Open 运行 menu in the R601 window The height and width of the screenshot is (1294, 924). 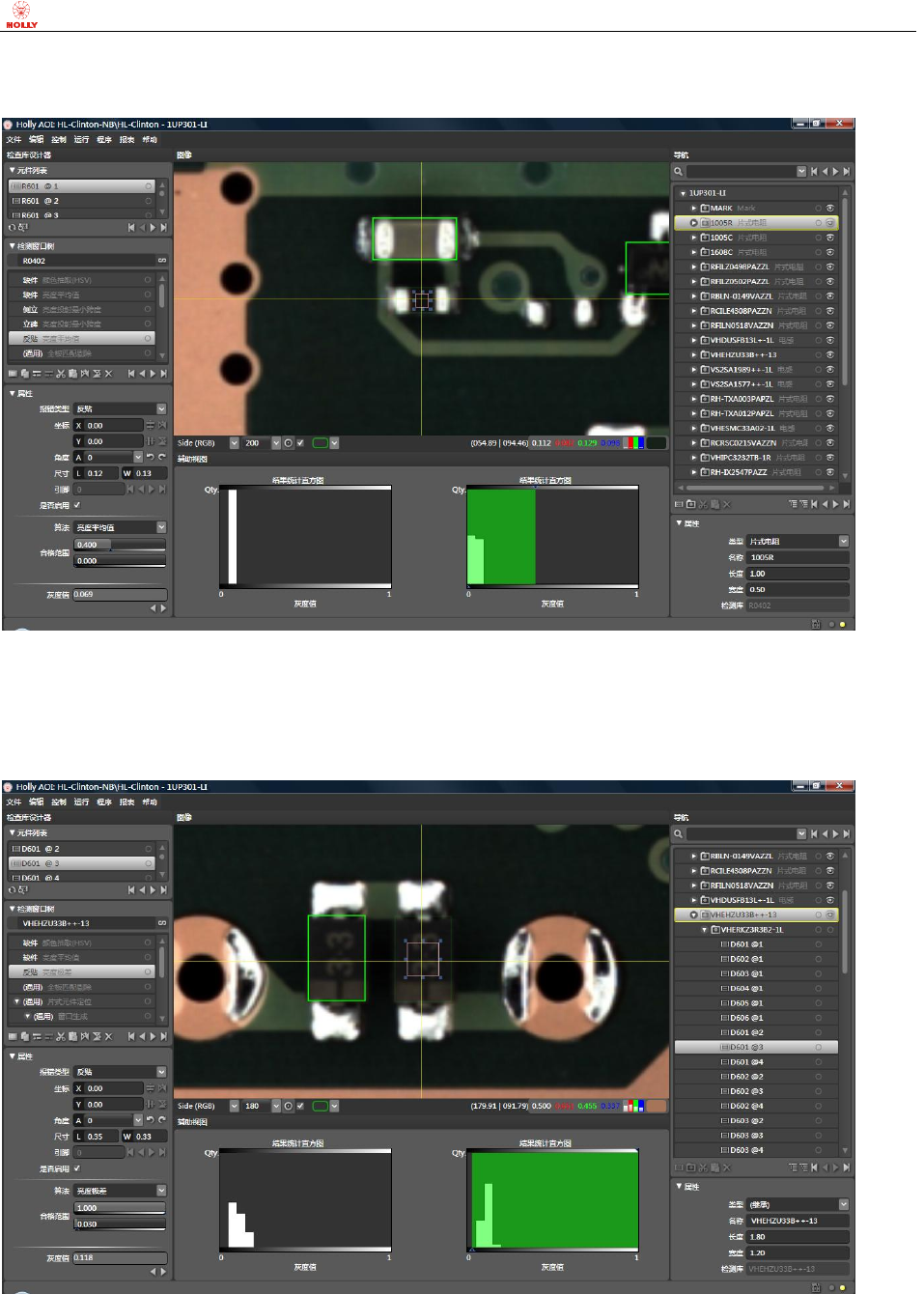[x=82, y=140]
